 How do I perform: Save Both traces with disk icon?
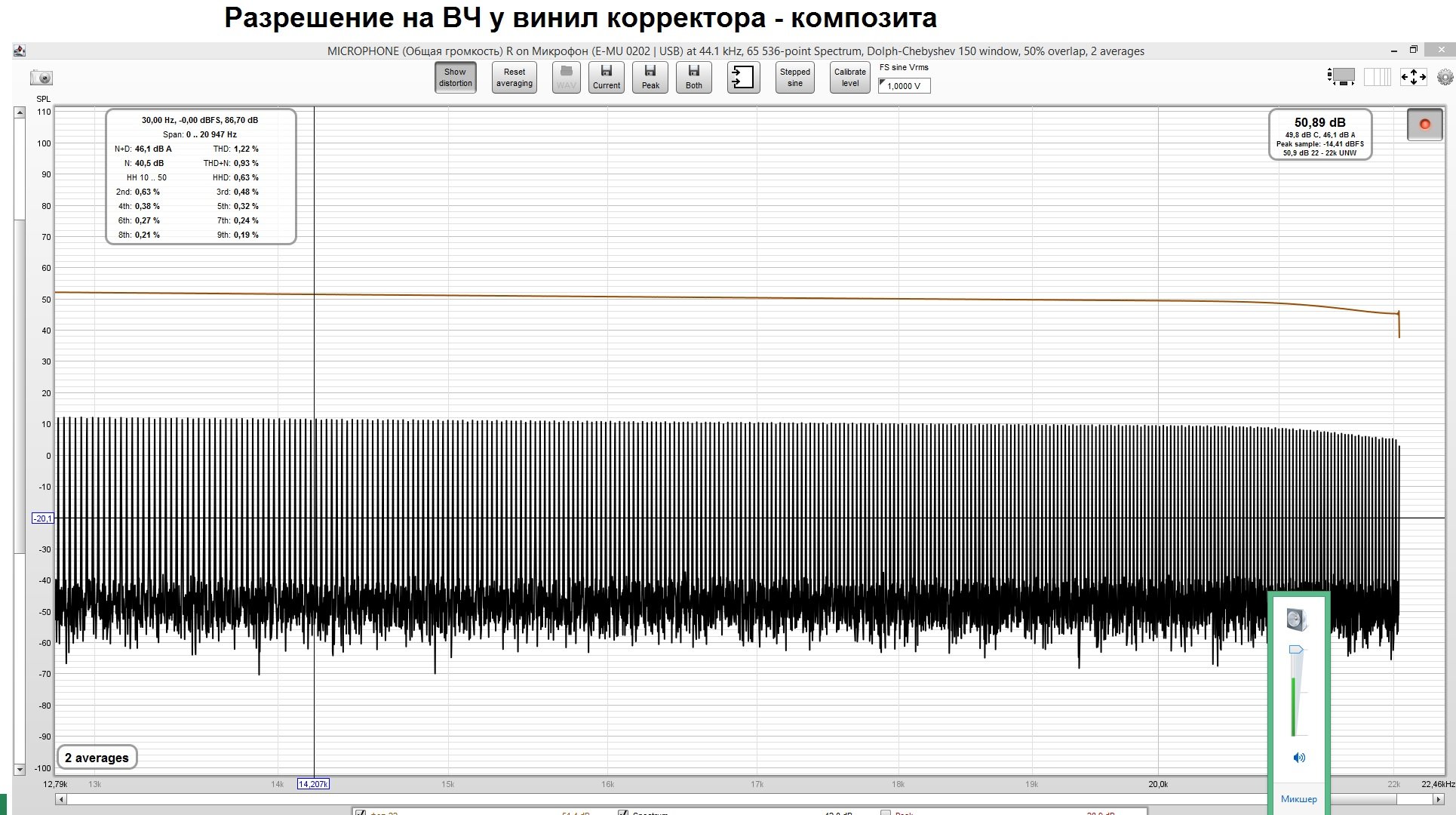[x=693, y=77]
